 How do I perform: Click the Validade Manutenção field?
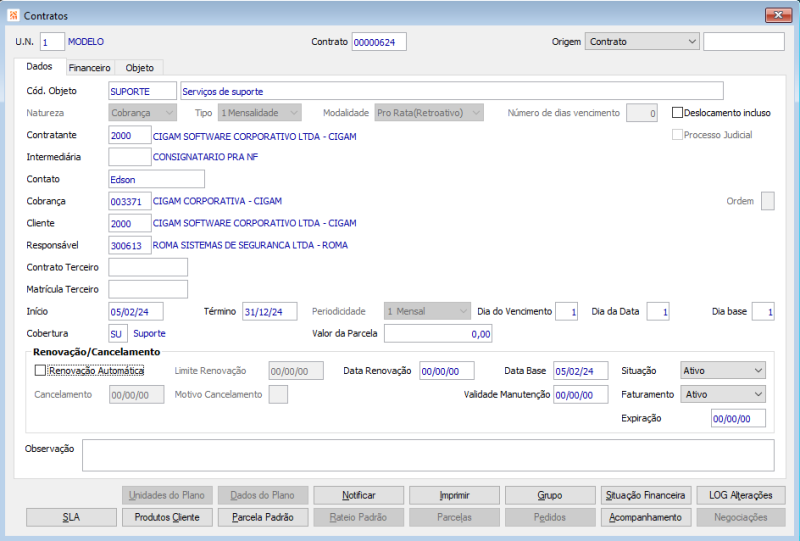(x=581, y=395)
